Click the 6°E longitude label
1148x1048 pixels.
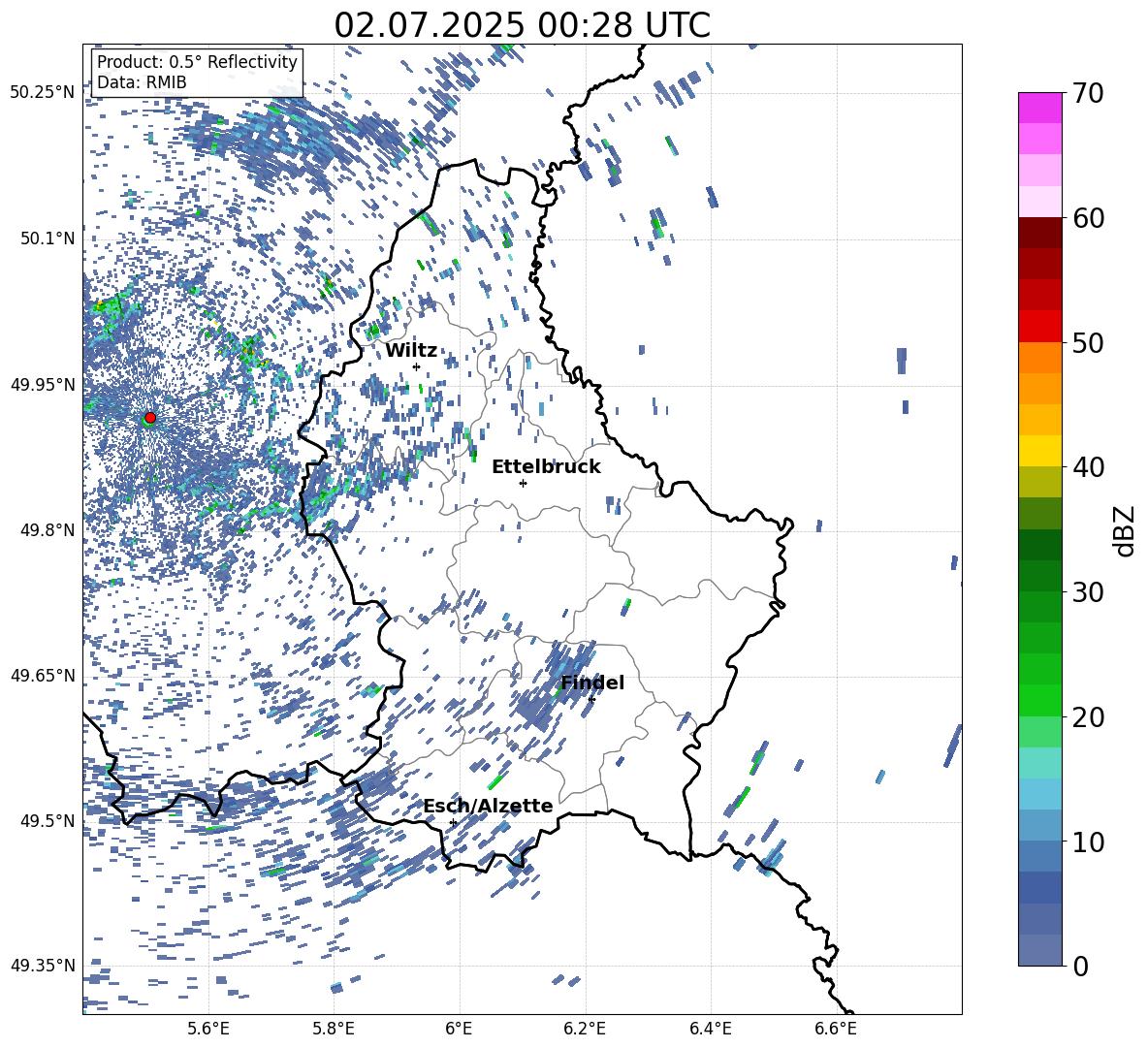(x=459, y=1029)
